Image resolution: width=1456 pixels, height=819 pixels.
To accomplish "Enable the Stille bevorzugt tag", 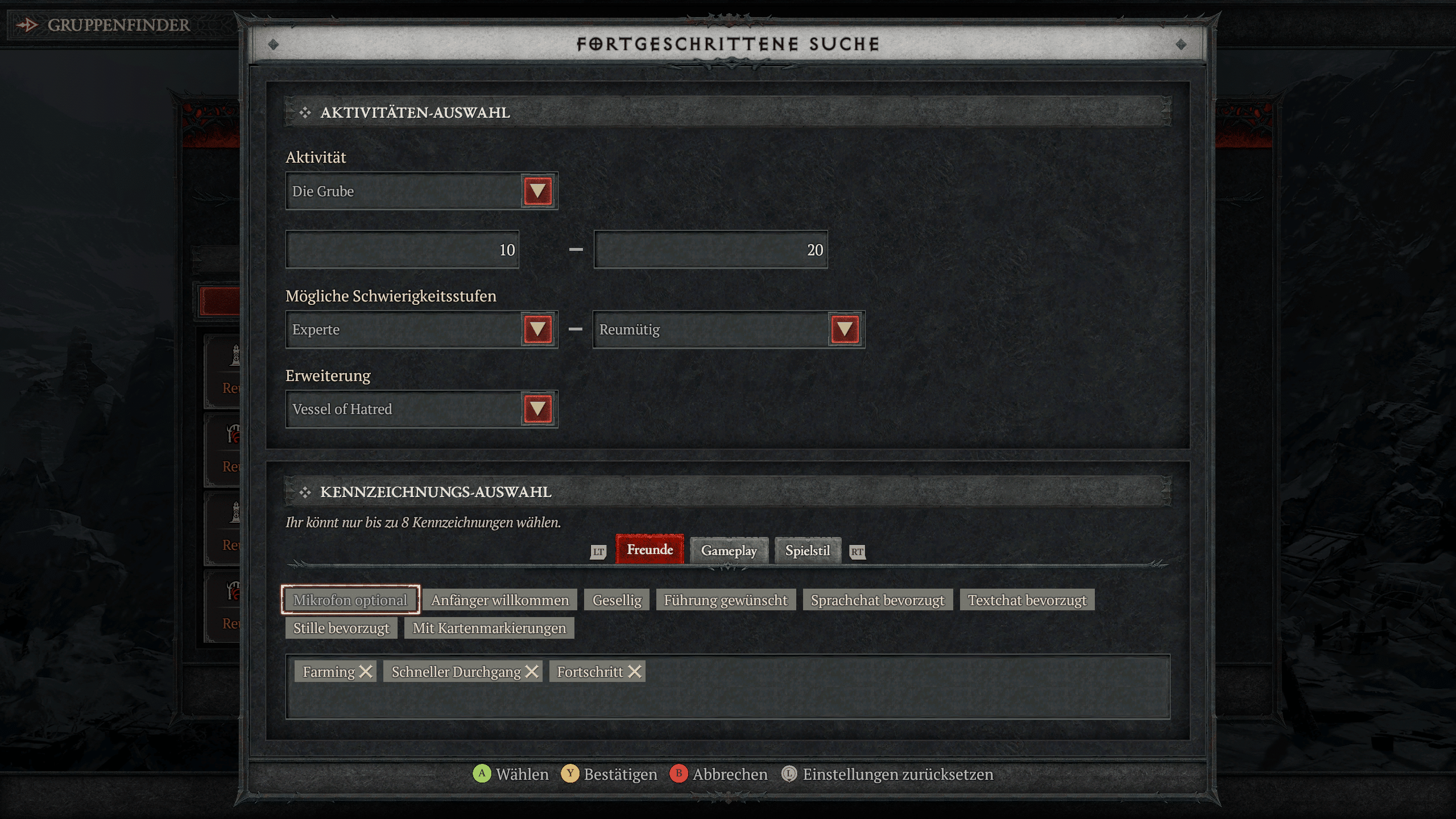I will tap(341, 627).
